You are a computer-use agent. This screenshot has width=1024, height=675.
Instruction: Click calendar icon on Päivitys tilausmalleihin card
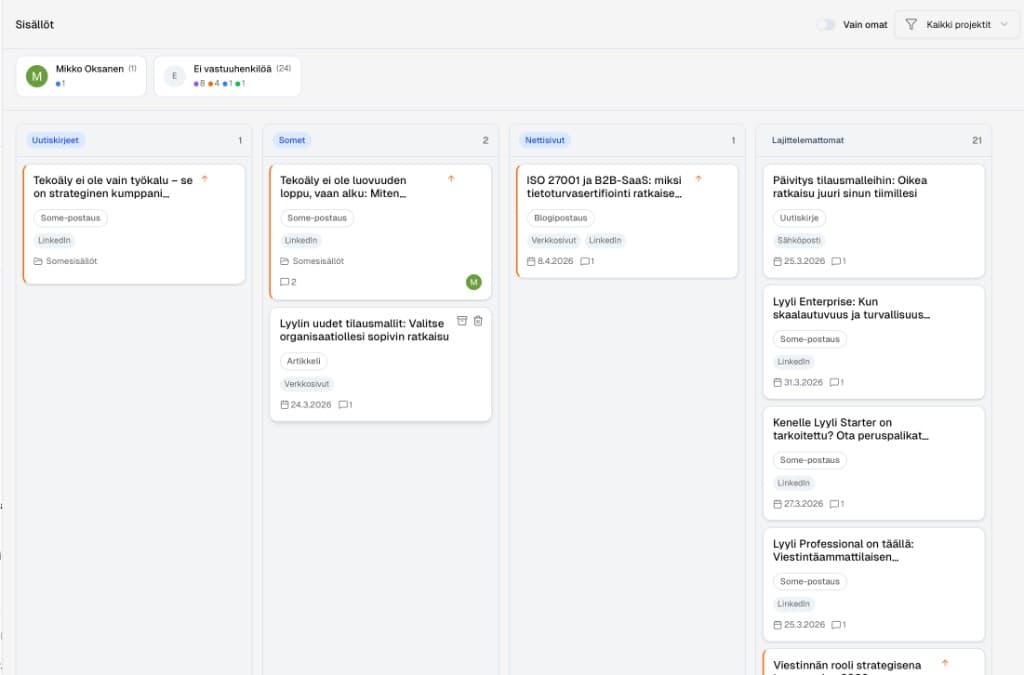click(x=777, y=261)
